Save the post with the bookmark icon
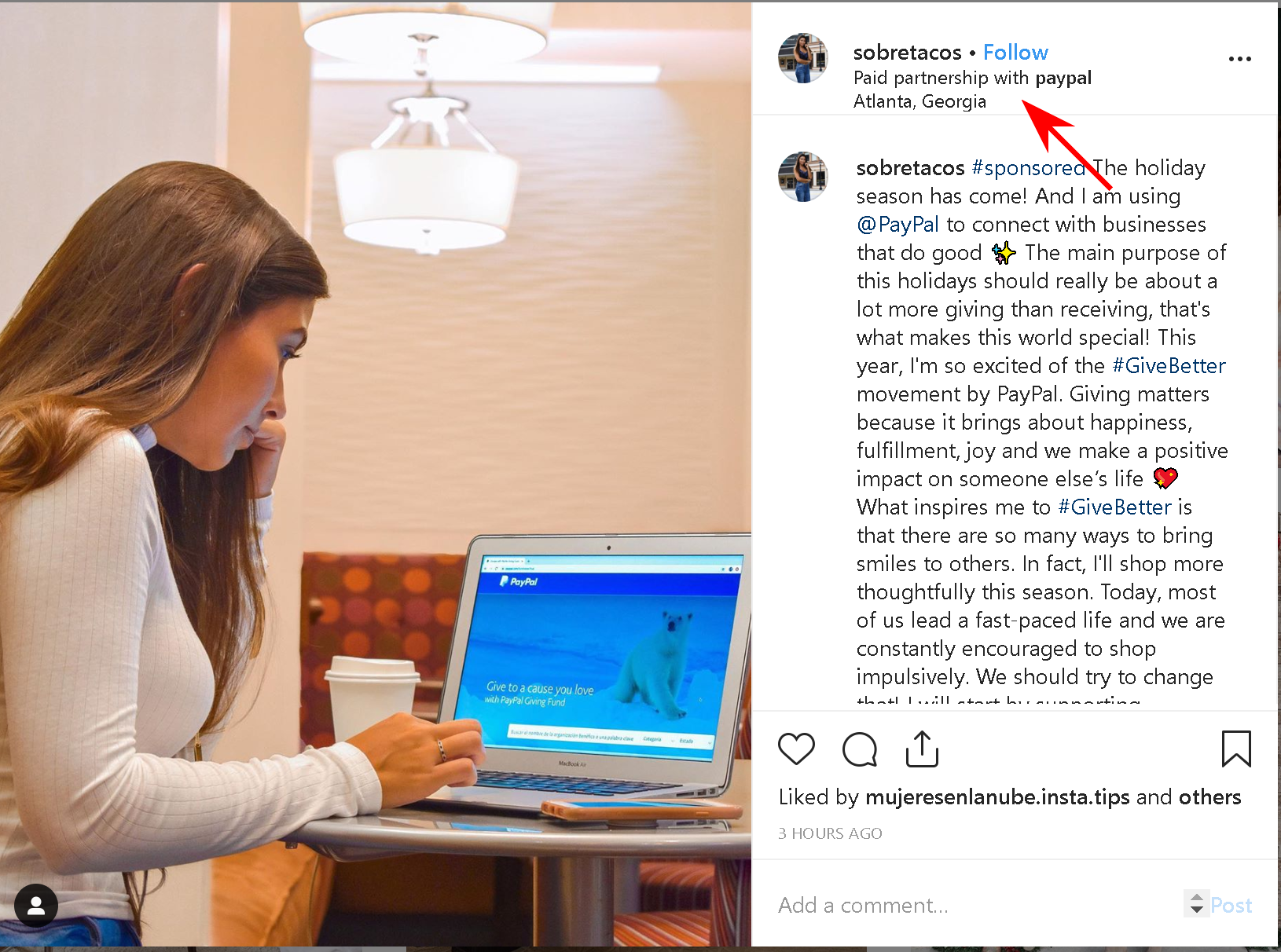The width and height of the screenshot is (1281, 952). point(1236,749)
